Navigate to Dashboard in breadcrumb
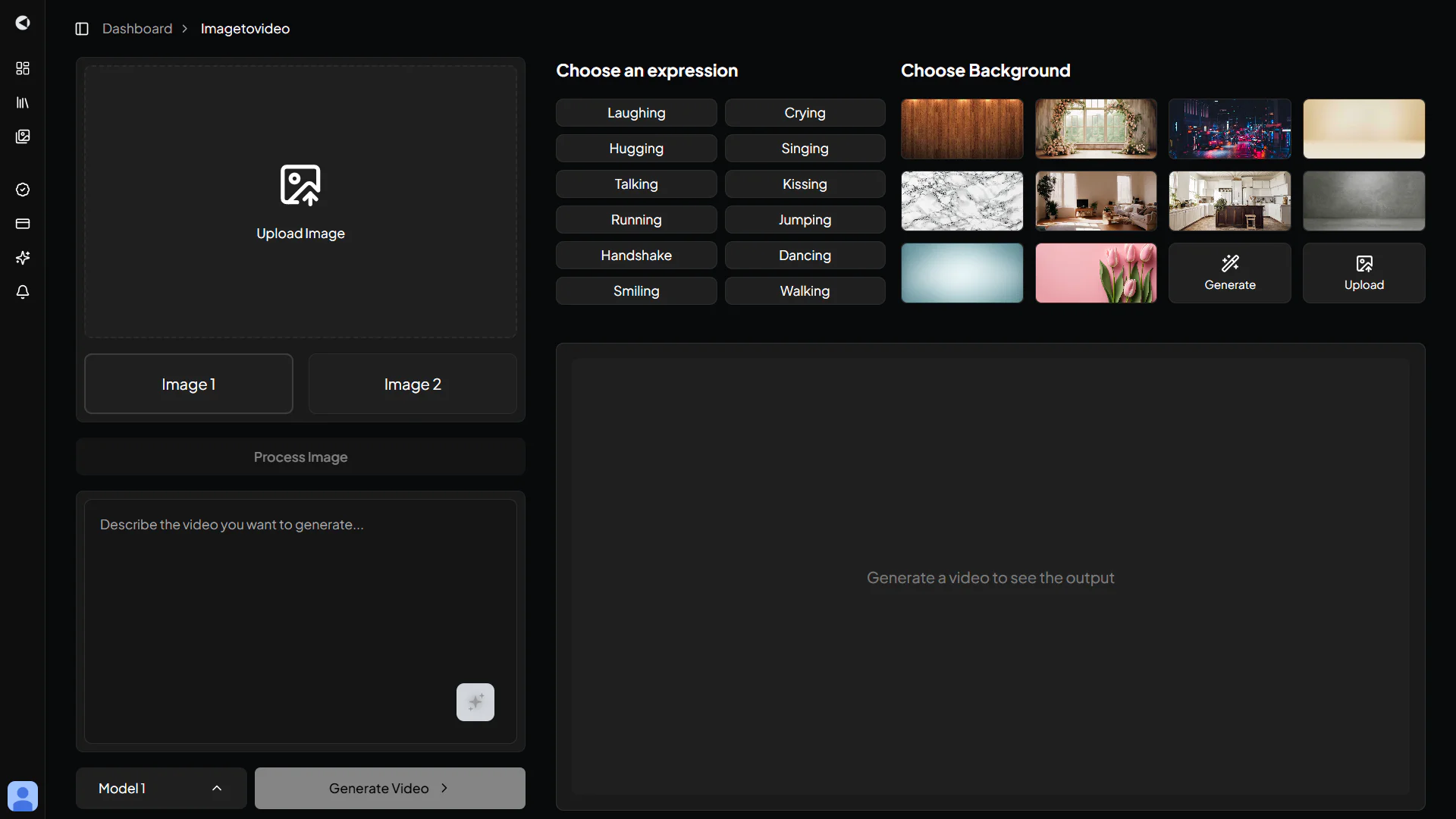This screenshot has height=819, width=1456. click(137, 28)
